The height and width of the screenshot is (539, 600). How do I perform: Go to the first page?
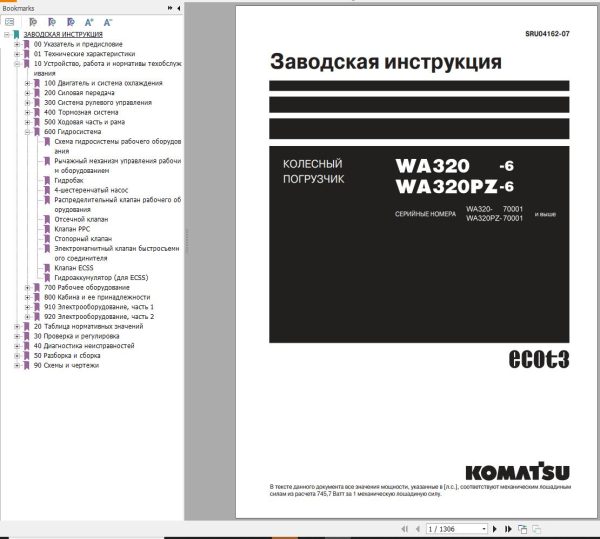point(404,529)
